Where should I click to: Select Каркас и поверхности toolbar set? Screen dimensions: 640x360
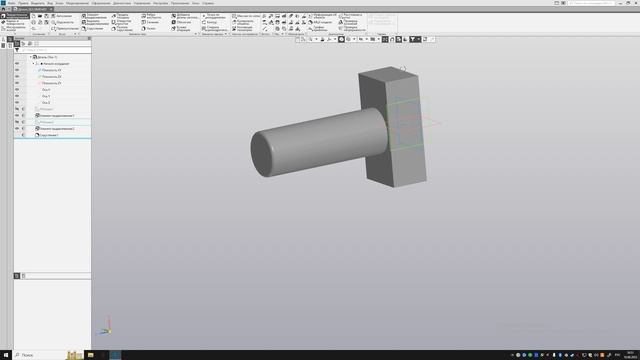tap(14, 22)
